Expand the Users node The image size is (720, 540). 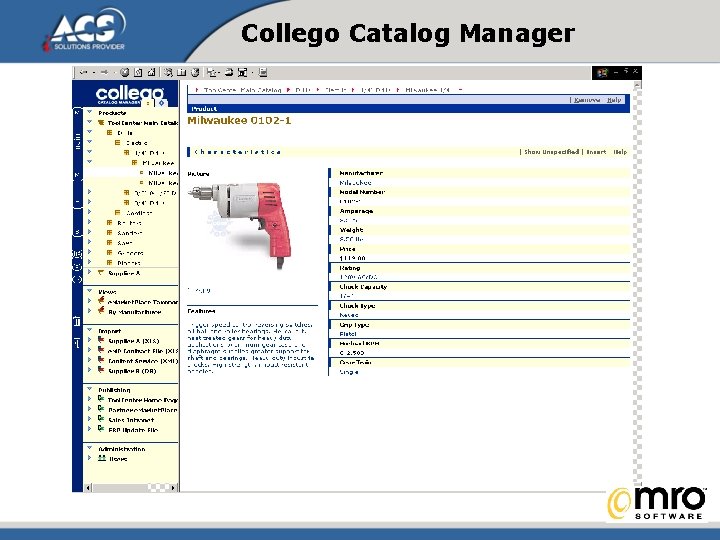coord(90,458)
